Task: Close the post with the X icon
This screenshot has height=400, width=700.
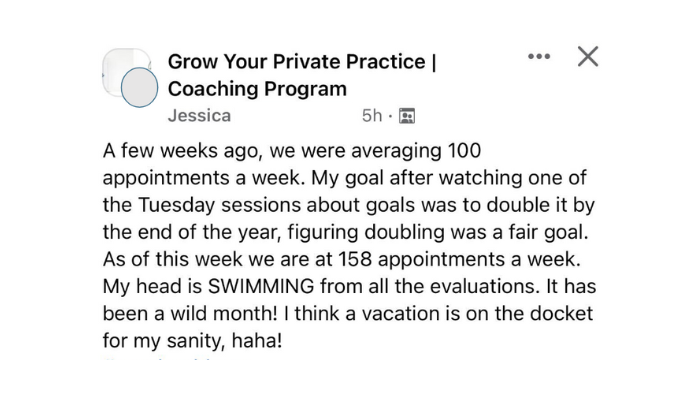Action: point(588,57)
